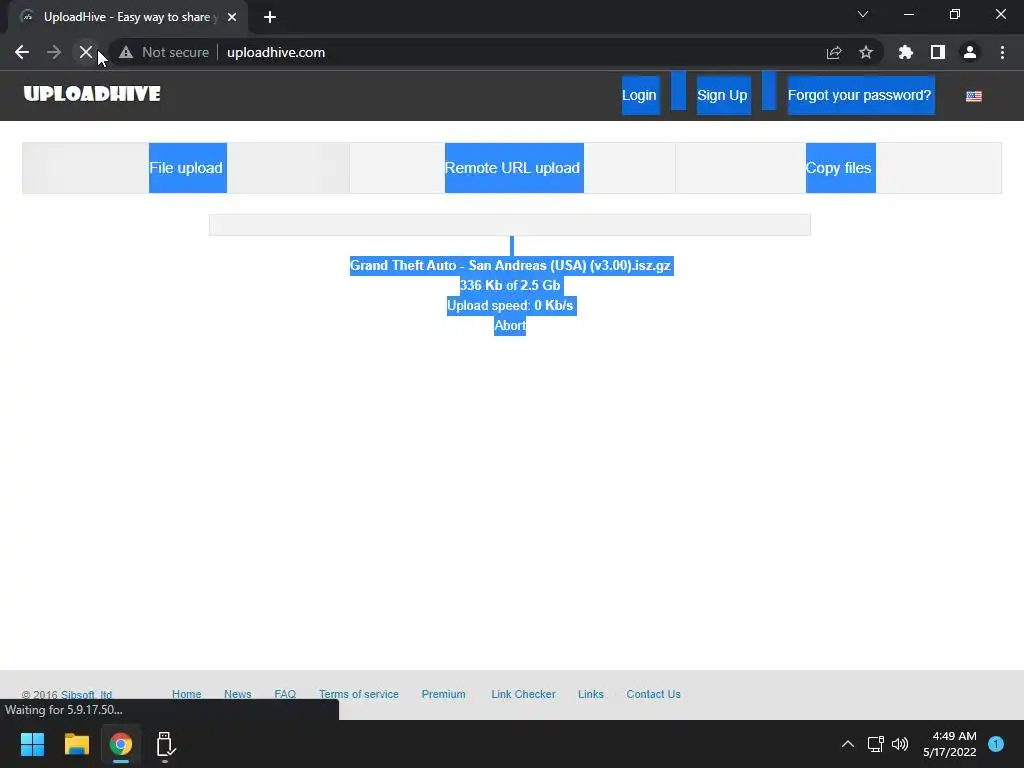Stop loading the page
Screen dimensions: 1024x768
point(86,52)
